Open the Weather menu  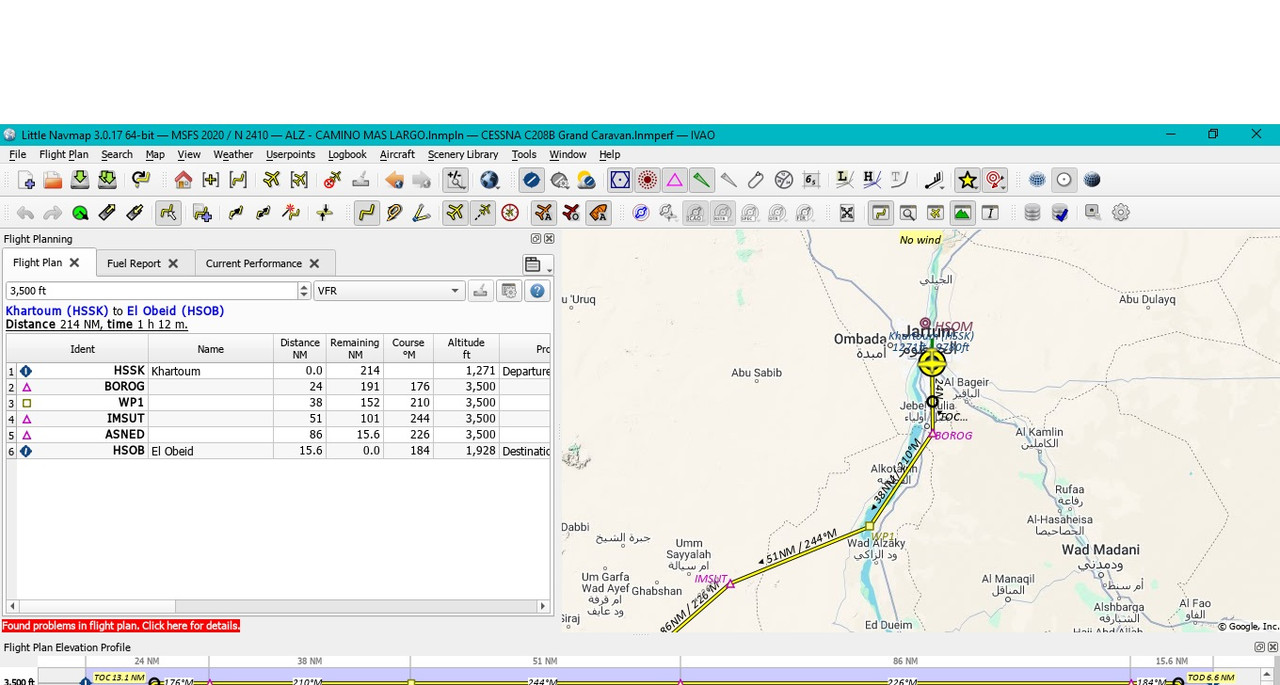233,155
